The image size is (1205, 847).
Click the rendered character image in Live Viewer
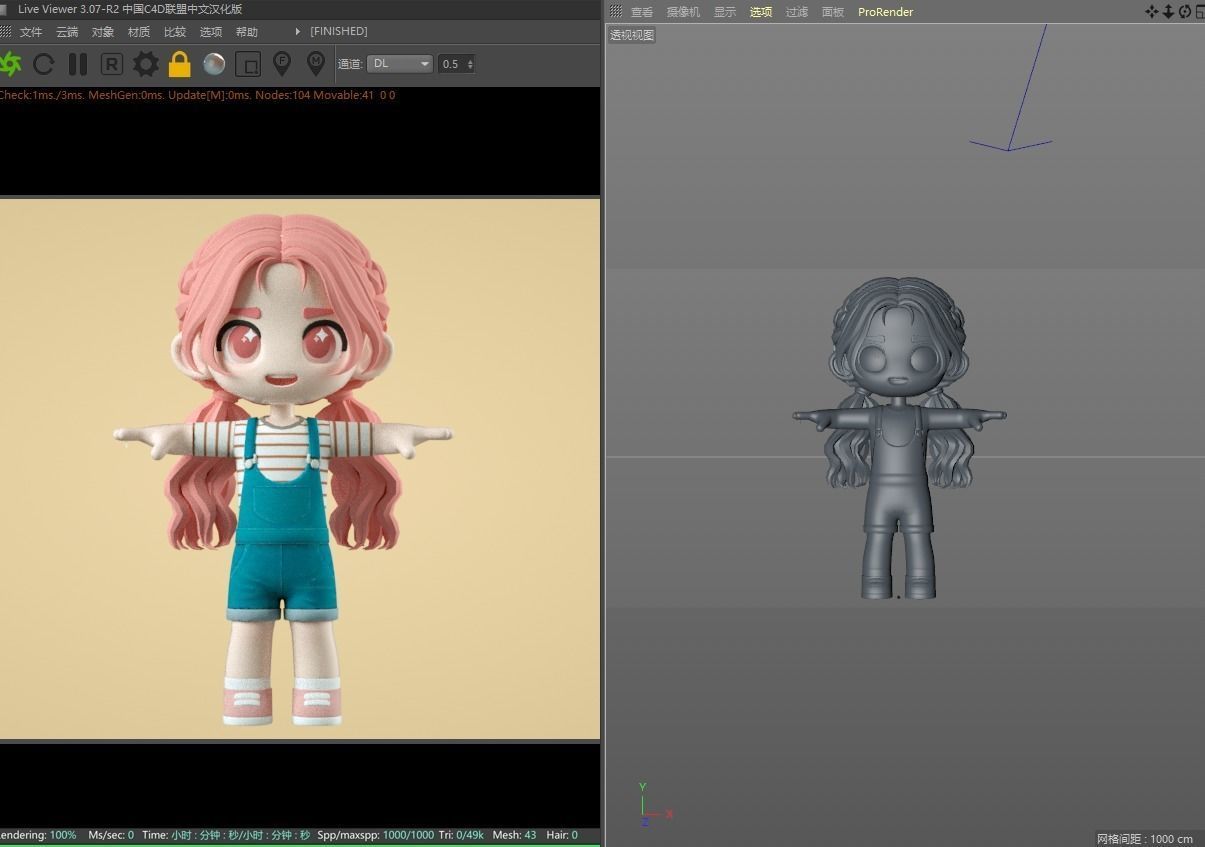(283, 468)
